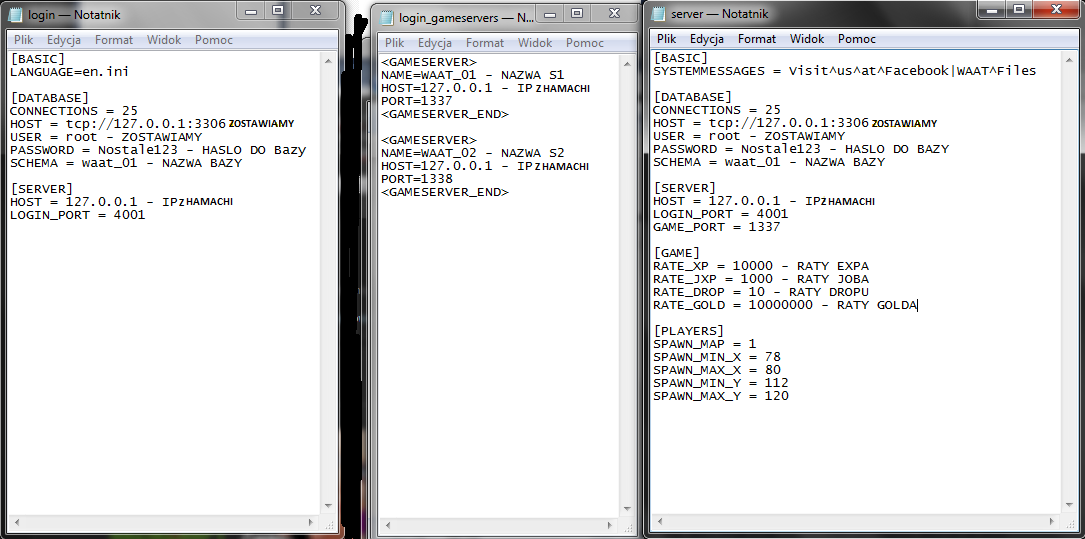The height and width of the screenshot is (539, 1085).
Task: Minimize the login Notatnik window
Action: (x=252, y=10)
